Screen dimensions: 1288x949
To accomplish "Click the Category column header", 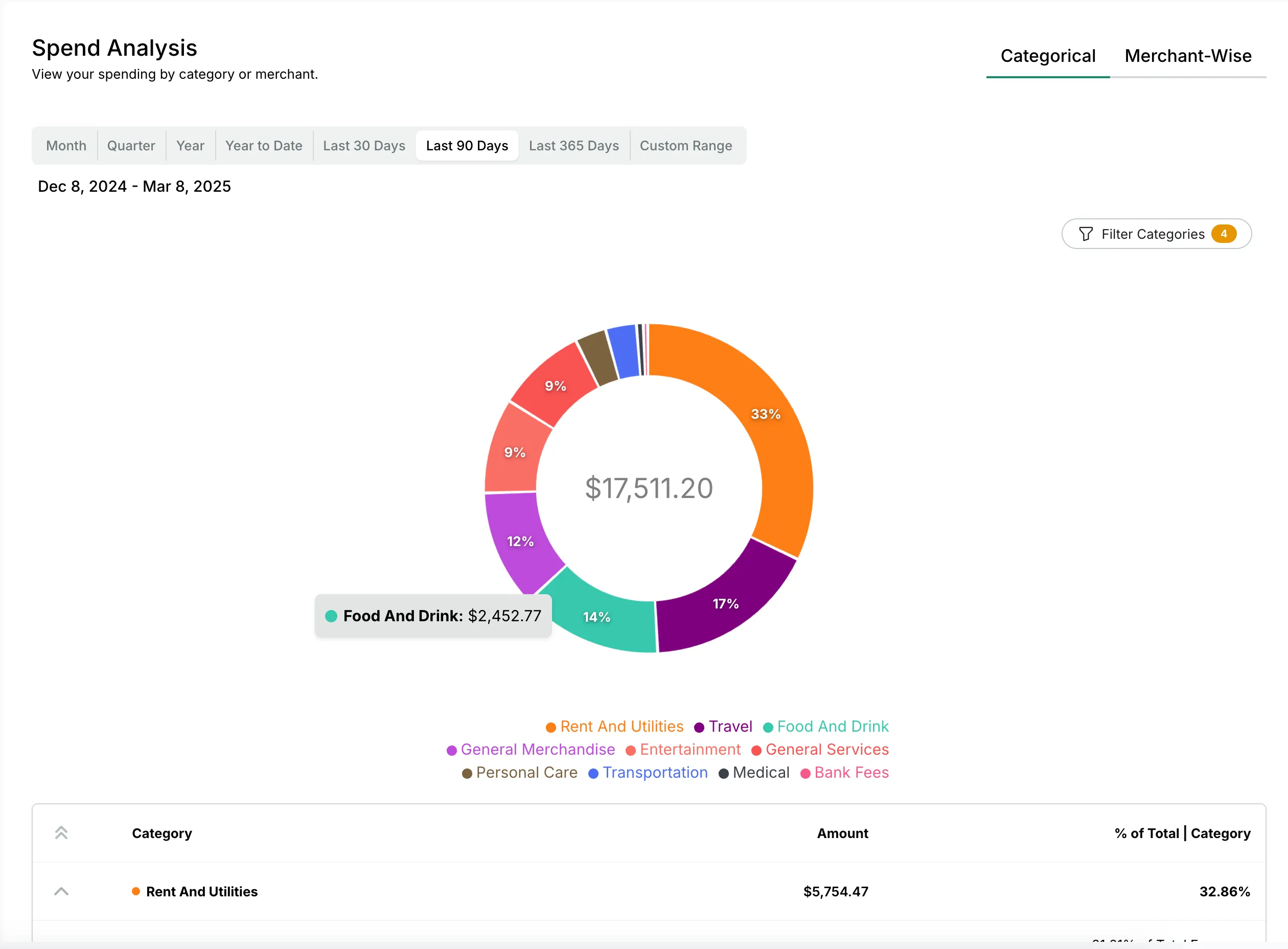I will coord(162,833).
